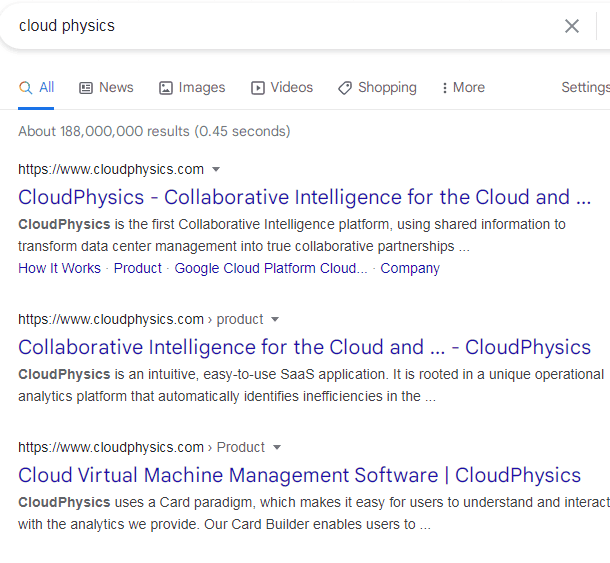
Task: Click the News tab newspaper icon
Action: 86,88
